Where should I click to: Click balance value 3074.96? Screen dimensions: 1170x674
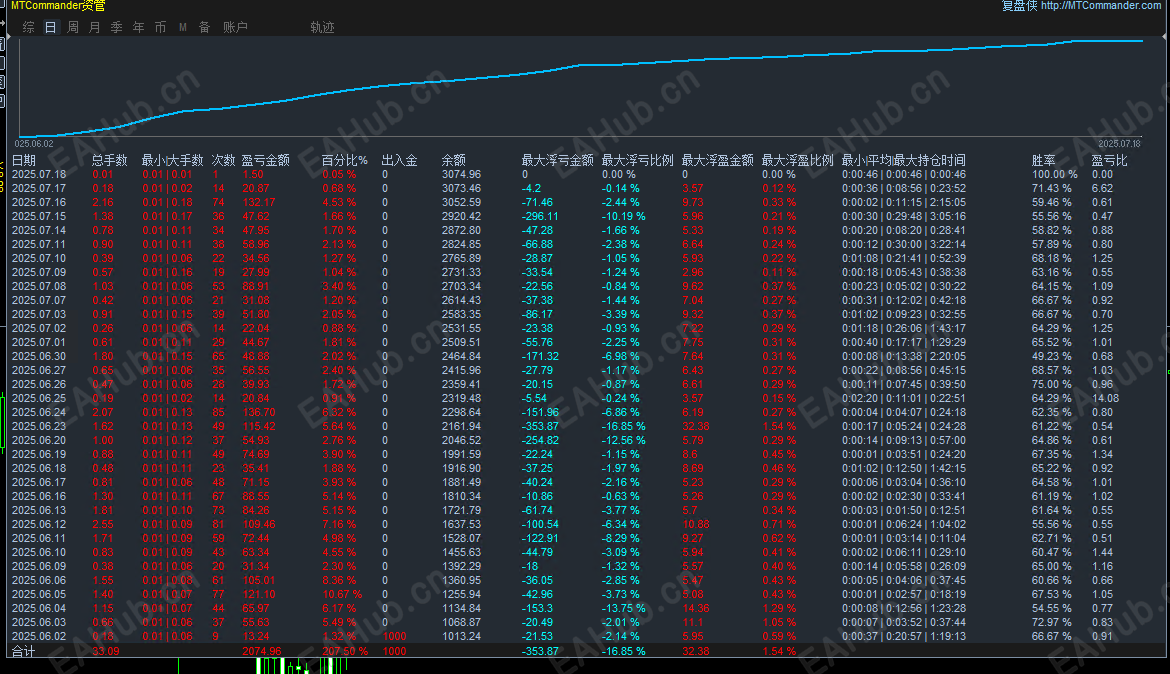click(x=461, y=175)
